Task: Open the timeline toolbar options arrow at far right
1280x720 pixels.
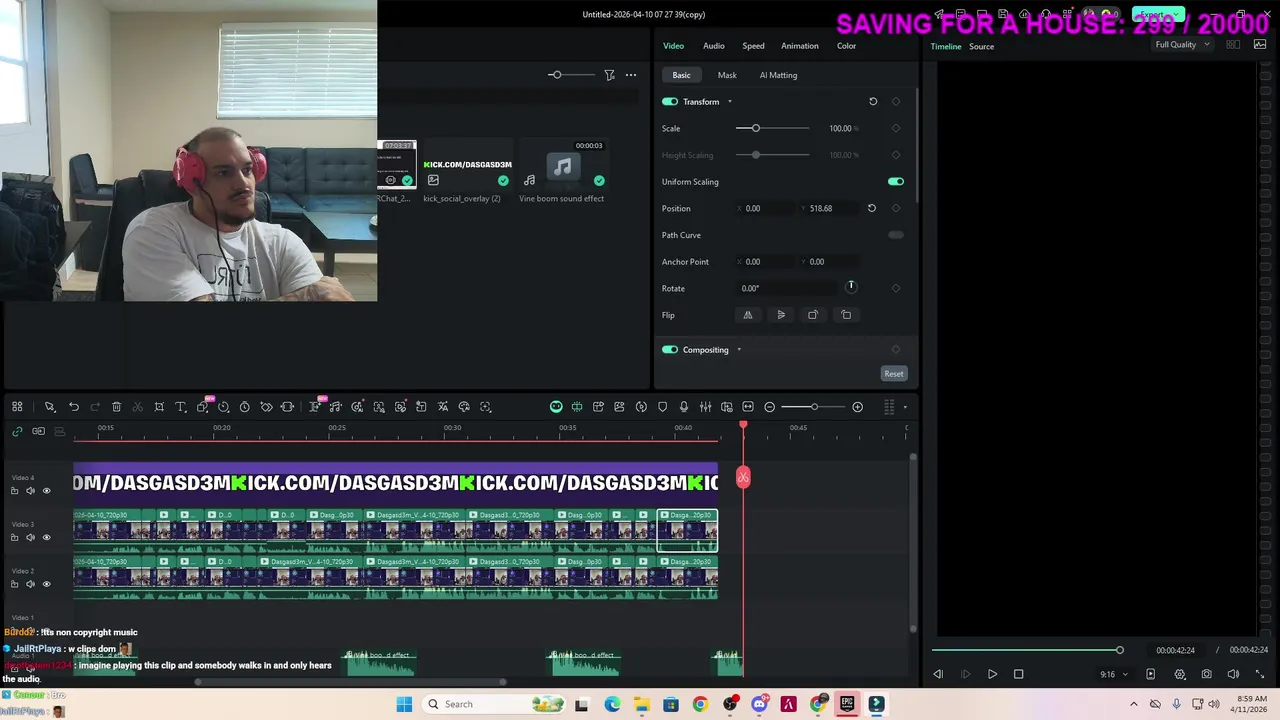Action: tap(905, 407)
